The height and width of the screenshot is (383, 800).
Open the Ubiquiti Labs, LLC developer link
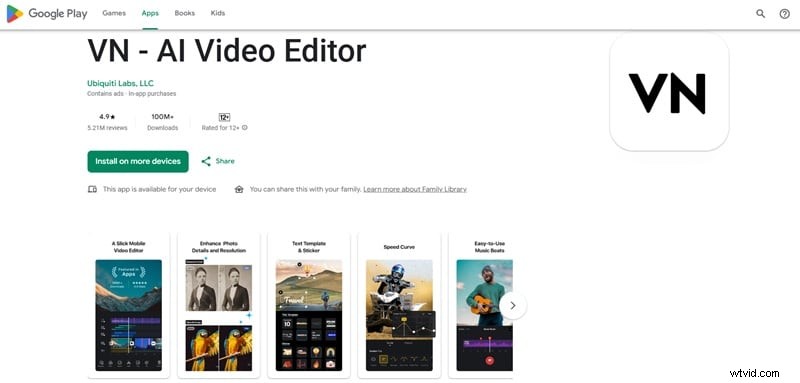[x=120, y=83]
